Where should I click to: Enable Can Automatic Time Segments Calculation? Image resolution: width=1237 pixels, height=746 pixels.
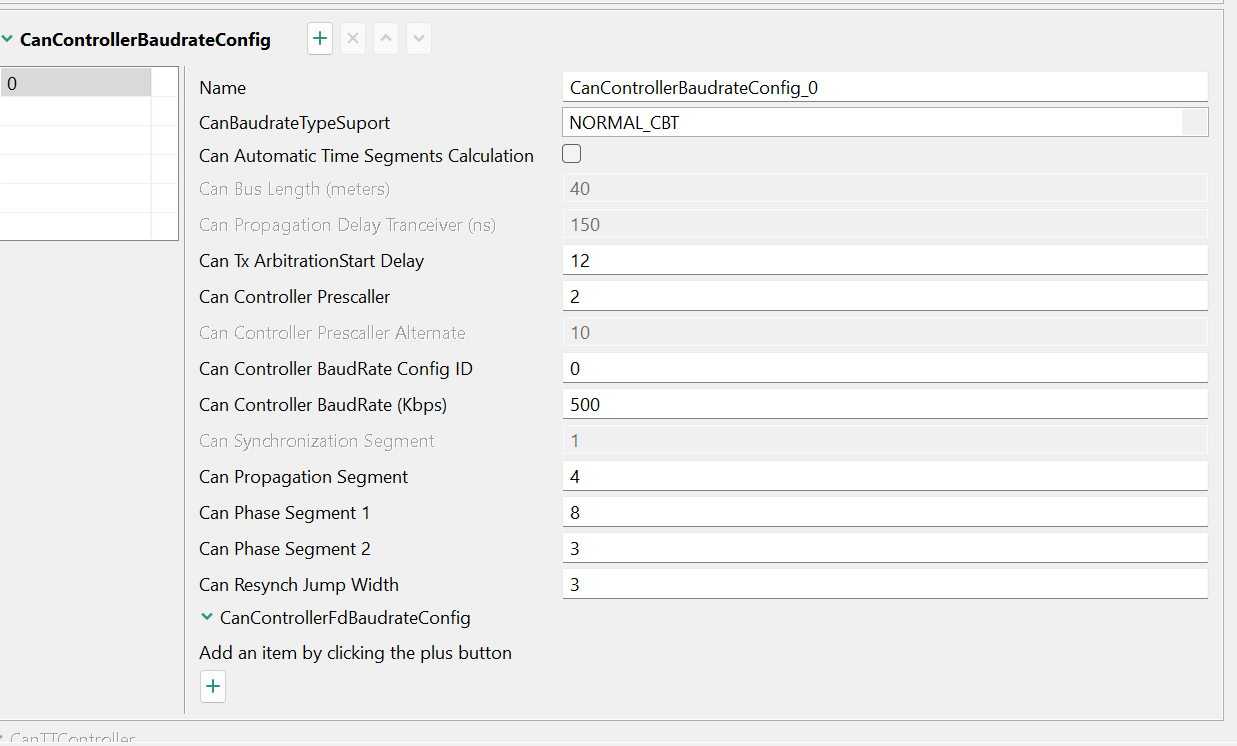pos(572,154)
